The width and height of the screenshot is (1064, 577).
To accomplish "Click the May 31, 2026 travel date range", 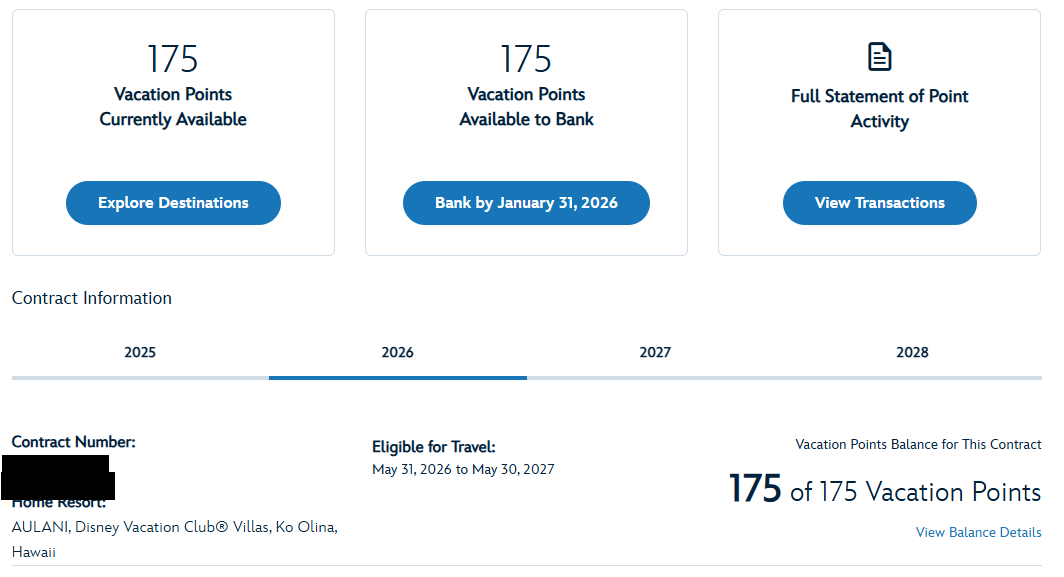I will pos(463,469).
